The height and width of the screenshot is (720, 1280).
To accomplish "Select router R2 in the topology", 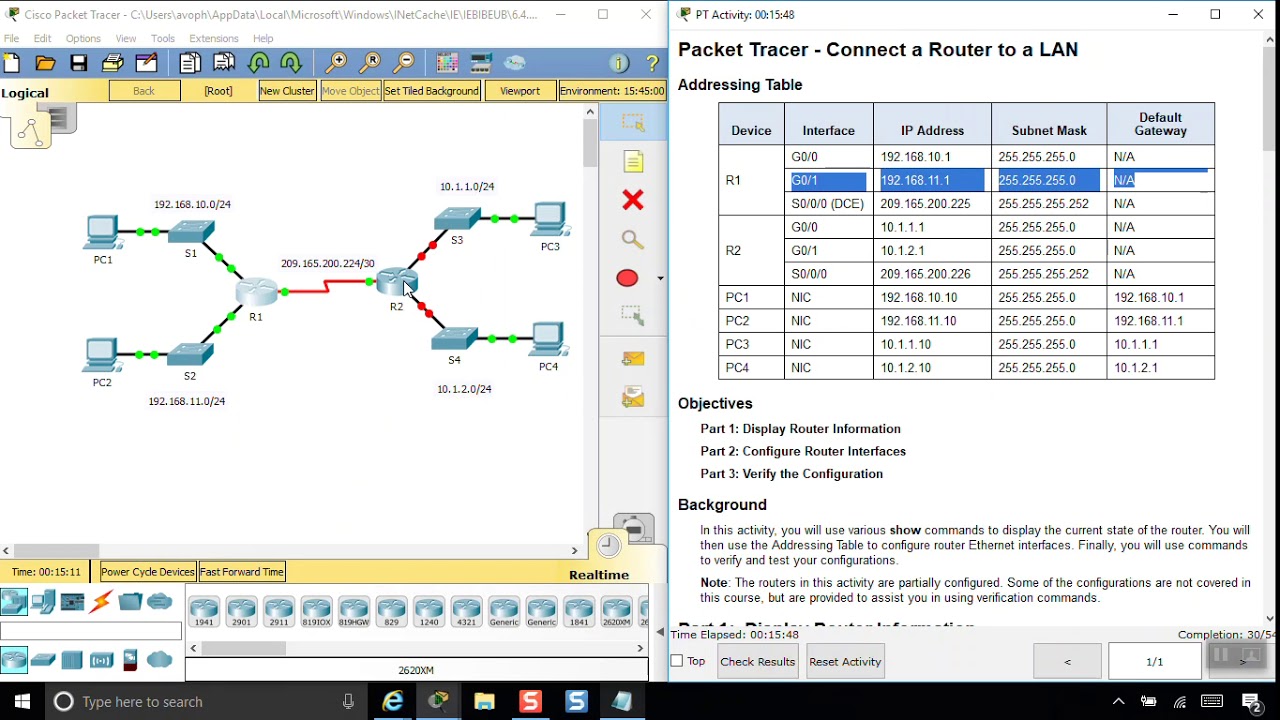I will coord(397,282).
